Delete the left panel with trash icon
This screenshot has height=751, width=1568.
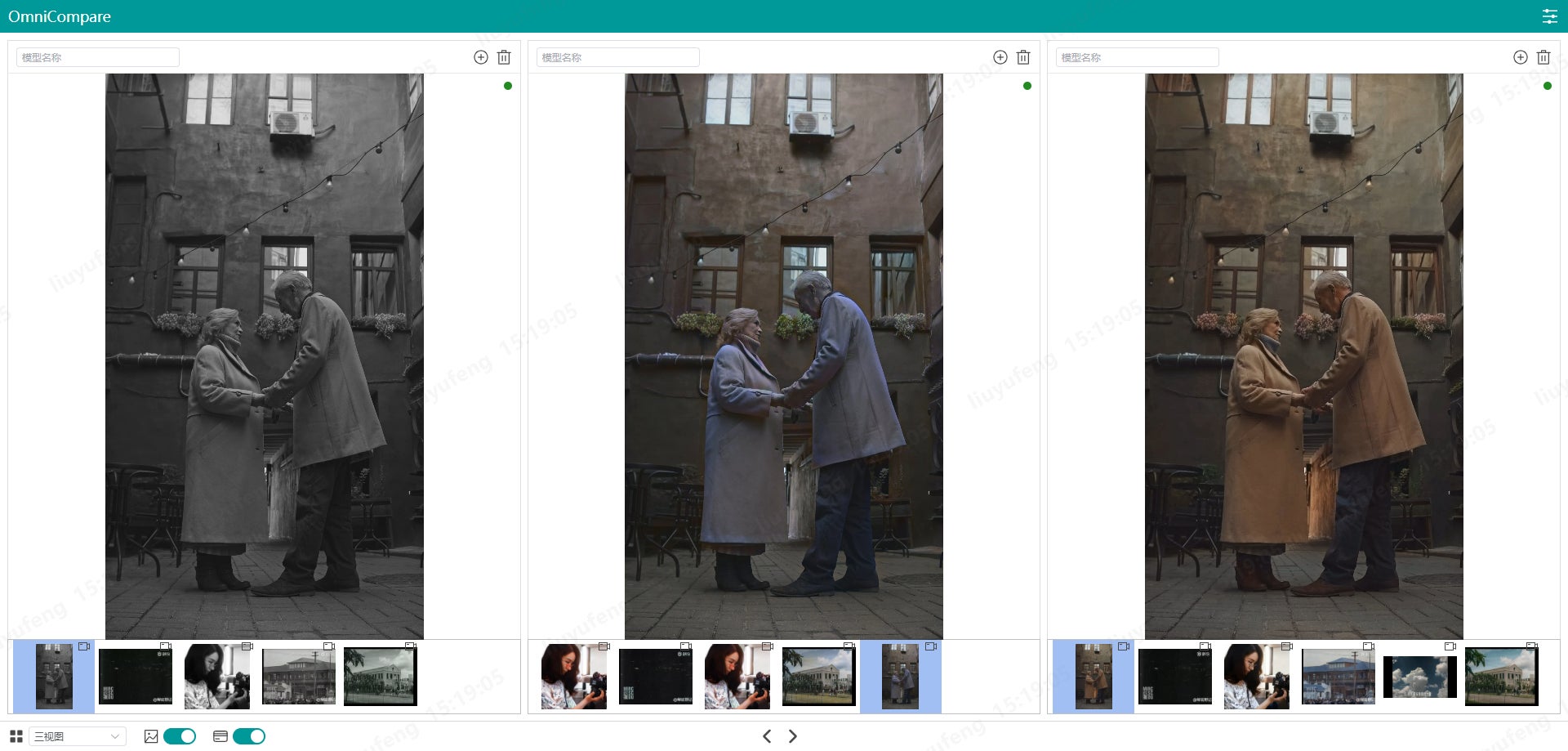click(504, 57)
